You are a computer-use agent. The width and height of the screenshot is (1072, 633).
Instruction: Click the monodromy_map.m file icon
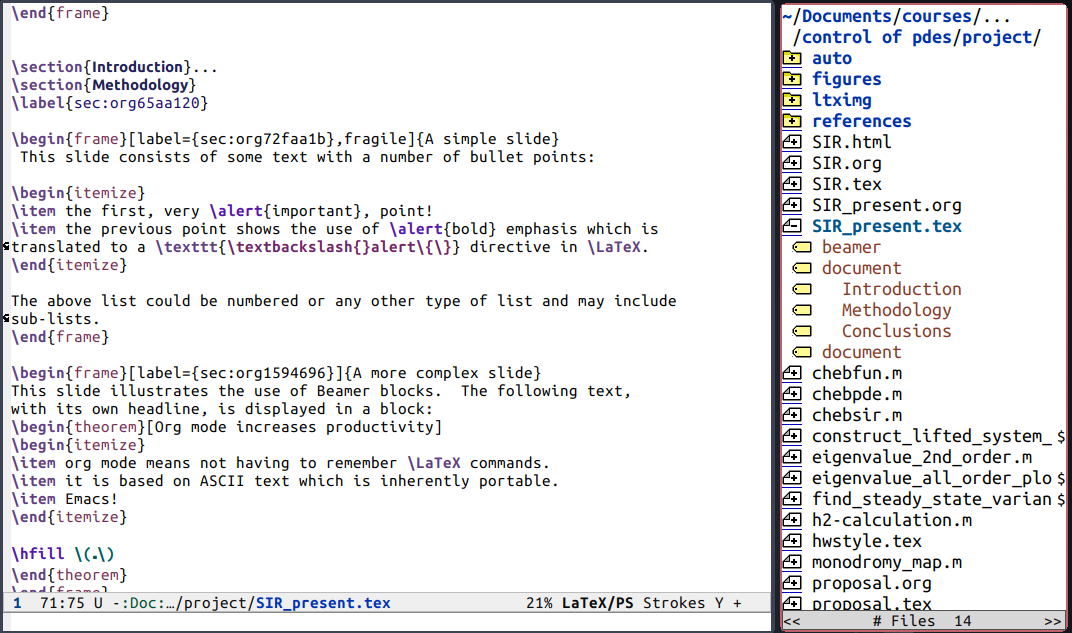click(x=792, y=563)
